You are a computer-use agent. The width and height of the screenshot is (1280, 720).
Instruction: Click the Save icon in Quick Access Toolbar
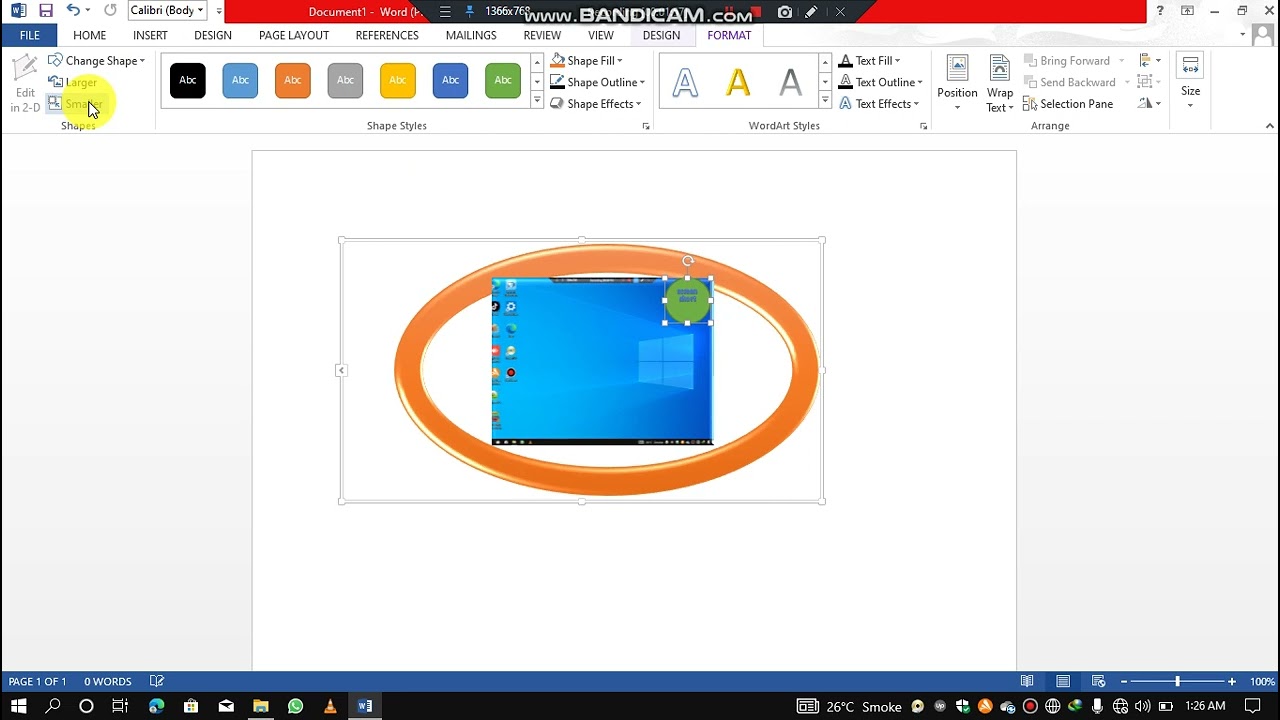point(46,11)
